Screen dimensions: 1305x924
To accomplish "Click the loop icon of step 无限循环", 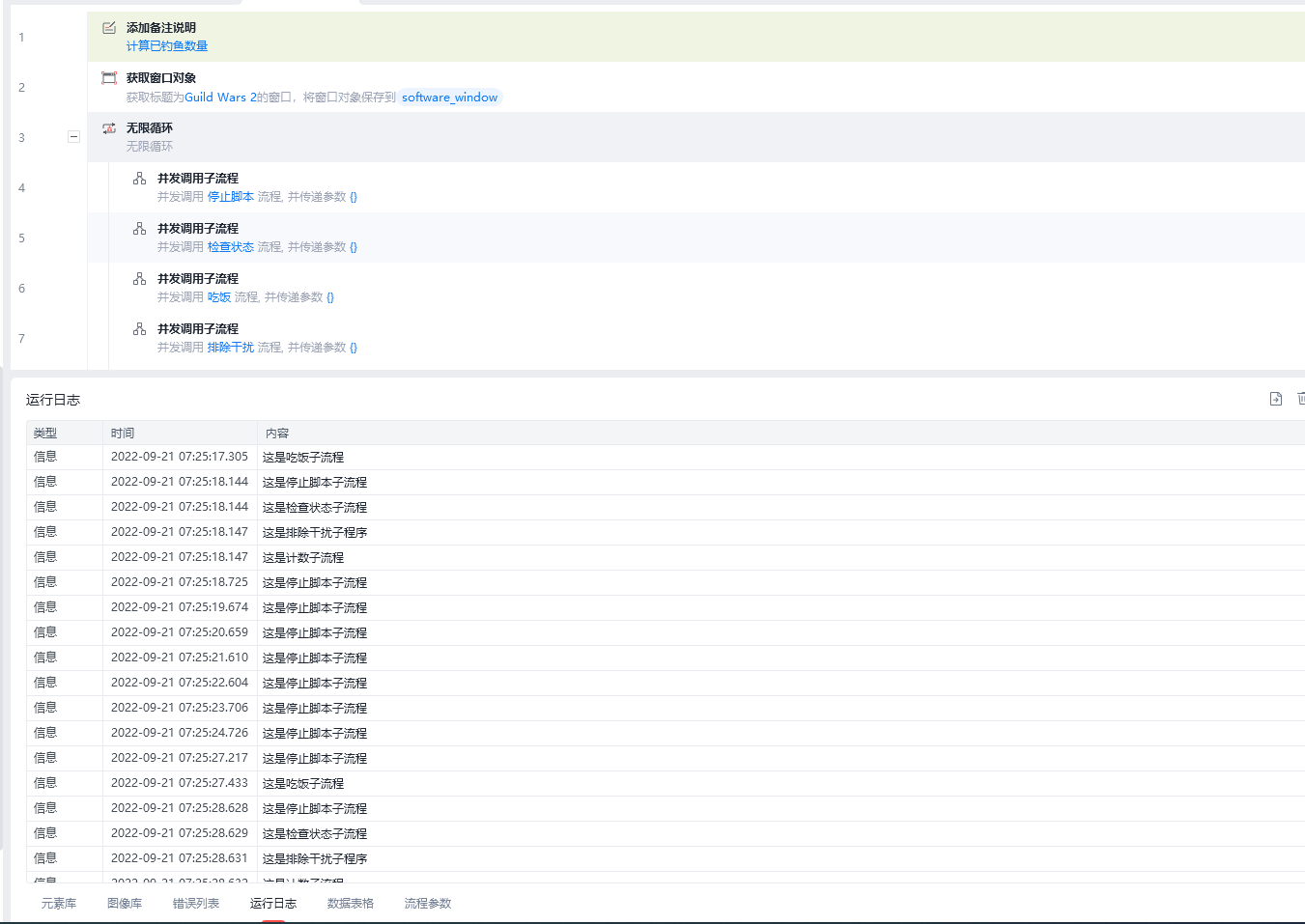I will pyautogui.click(x=109, y=128).
